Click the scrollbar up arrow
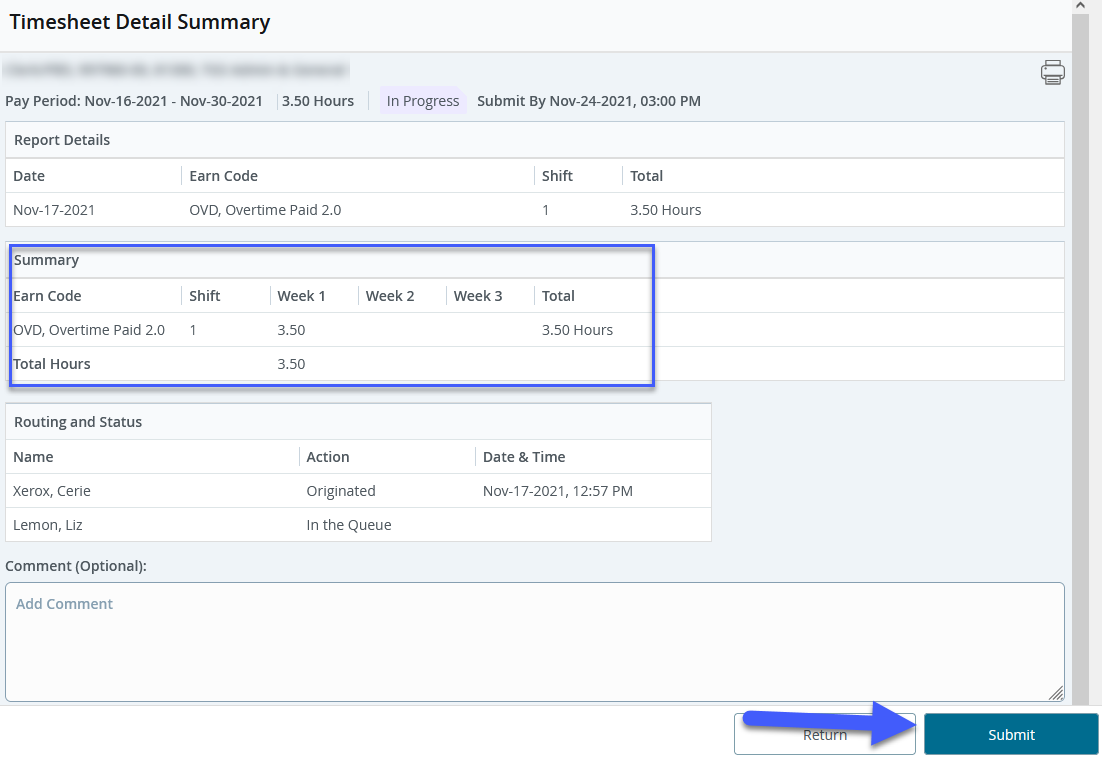 pos(1080,6)
